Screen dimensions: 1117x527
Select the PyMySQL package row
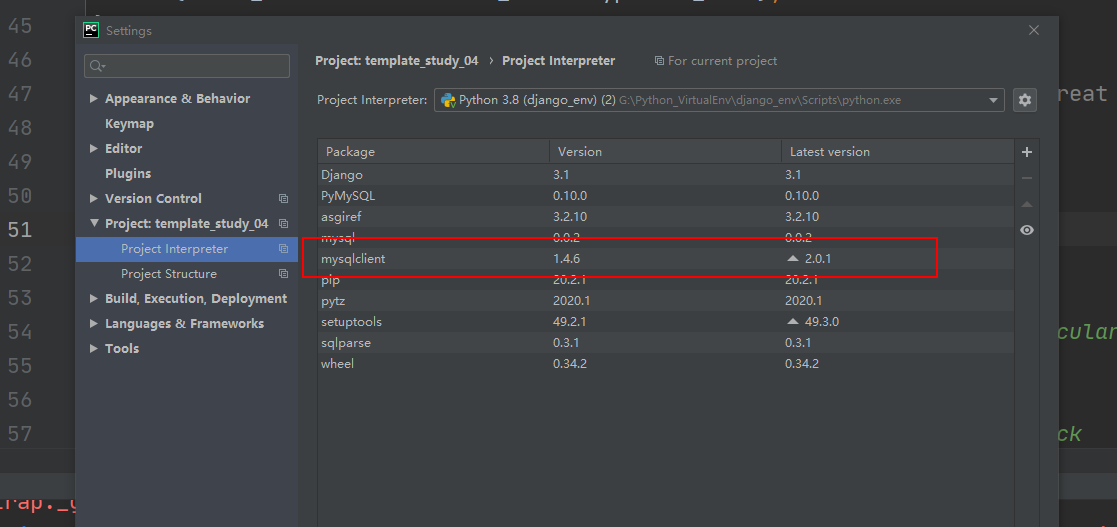pyautogui.click(x=665, y=195)
